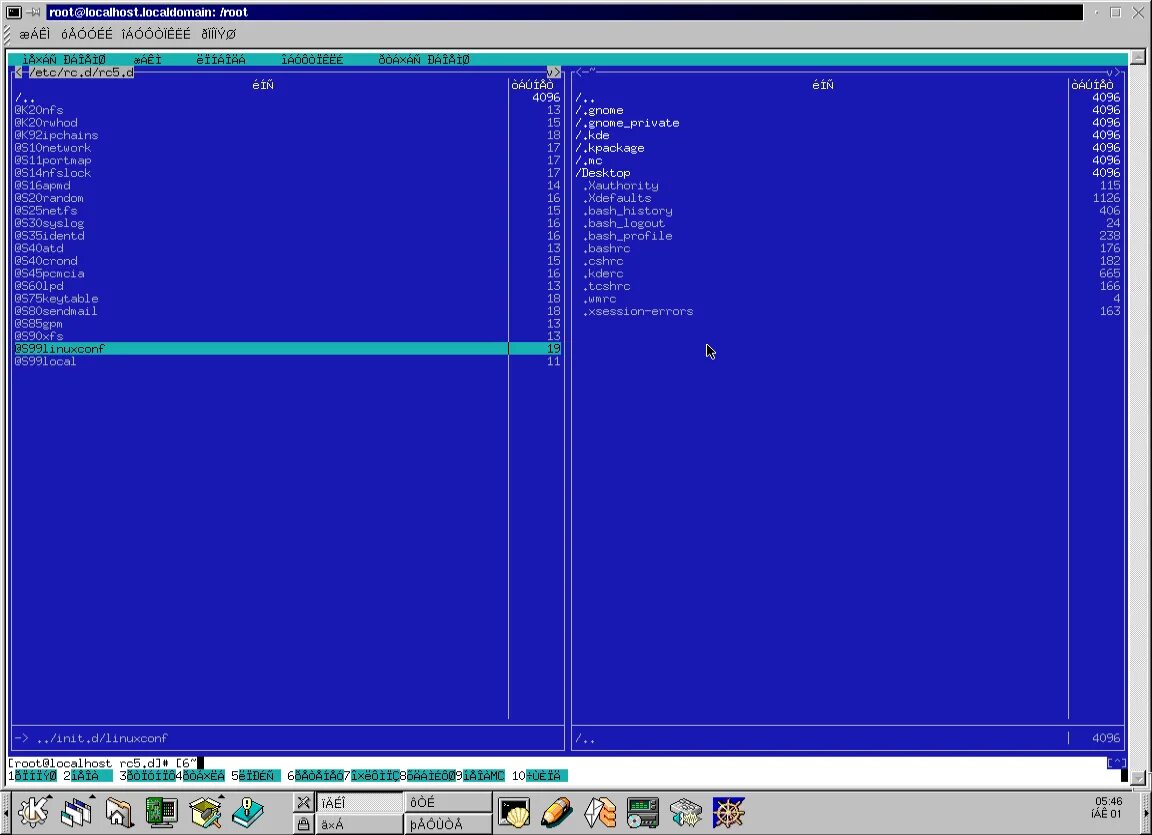
Task: Open the 'æÁÊÌ' file menu in the cyan MC bar
Action: point(148,59)
